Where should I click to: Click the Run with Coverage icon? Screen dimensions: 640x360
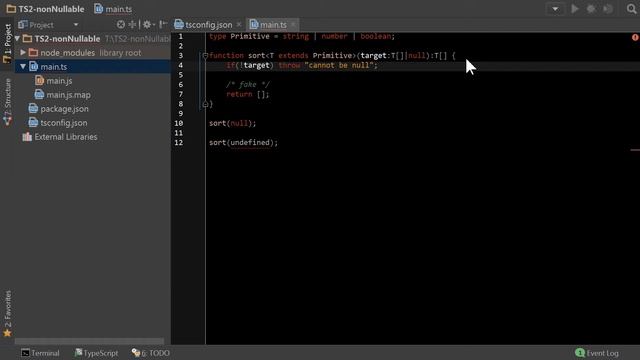tap(608, 9)
